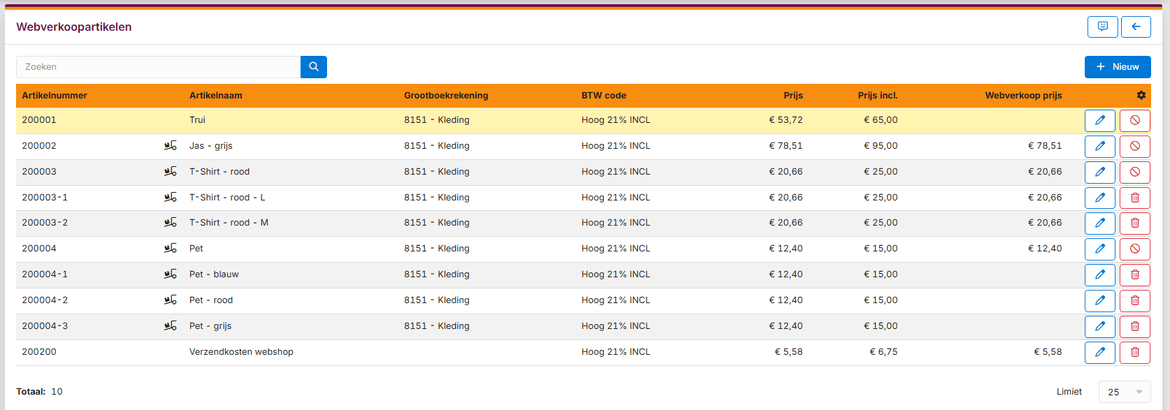Sort by Artikelnummer column header
The image size is (1170, 410).
[55, 96]
